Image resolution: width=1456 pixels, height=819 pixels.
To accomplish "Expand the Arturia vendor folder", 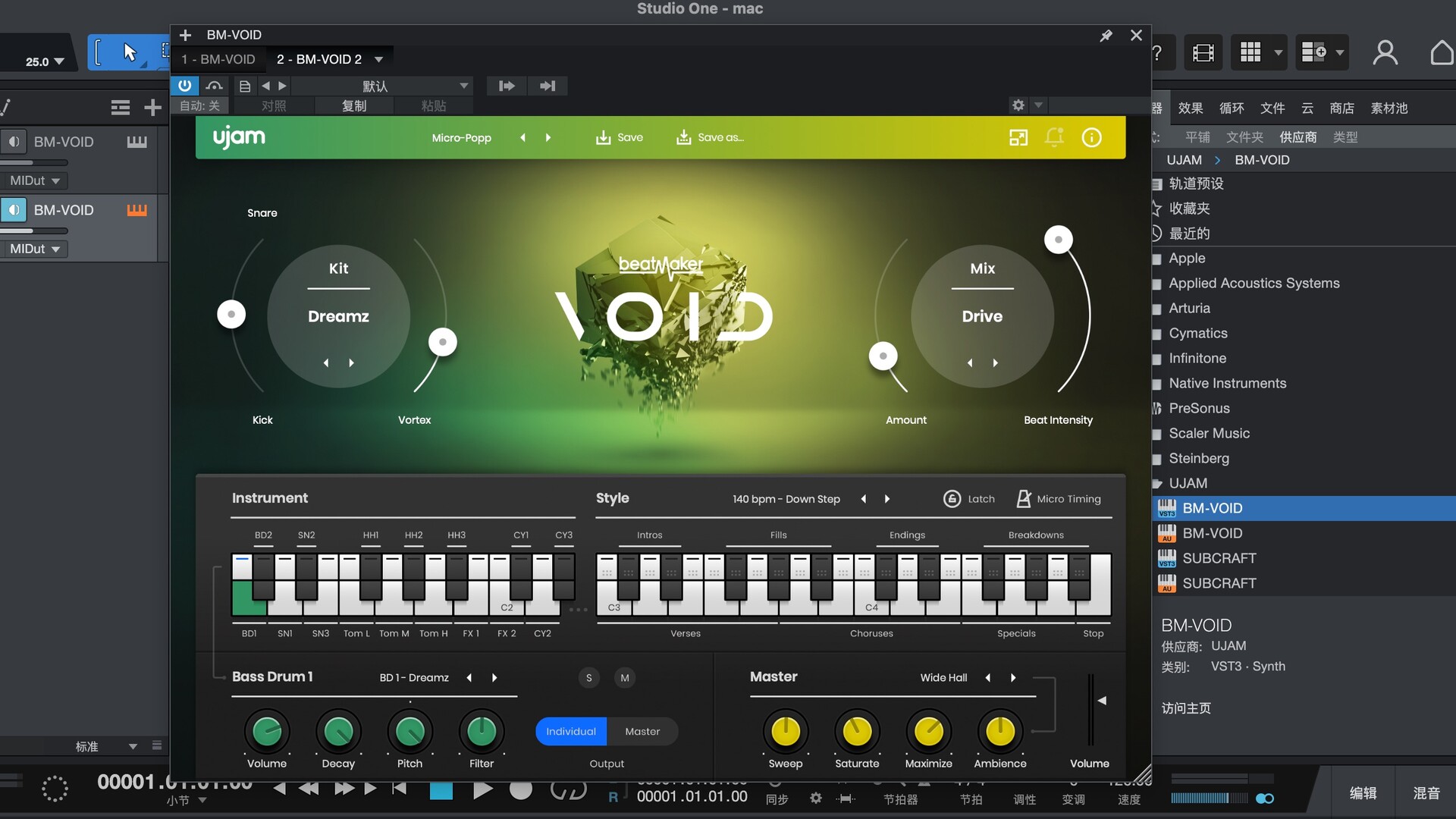I will click(1157, 309).
